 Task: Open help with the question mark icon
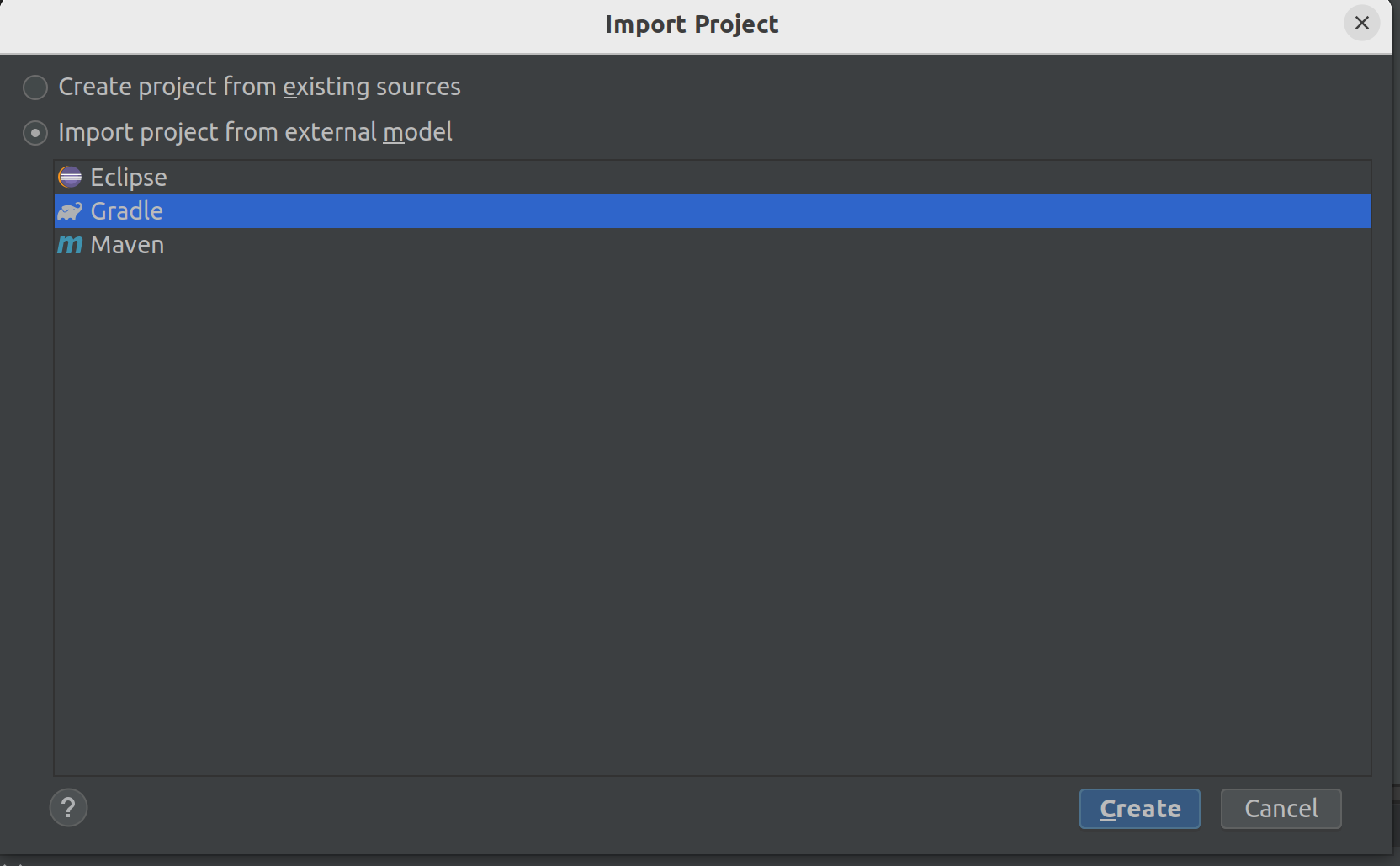(68, 808)
